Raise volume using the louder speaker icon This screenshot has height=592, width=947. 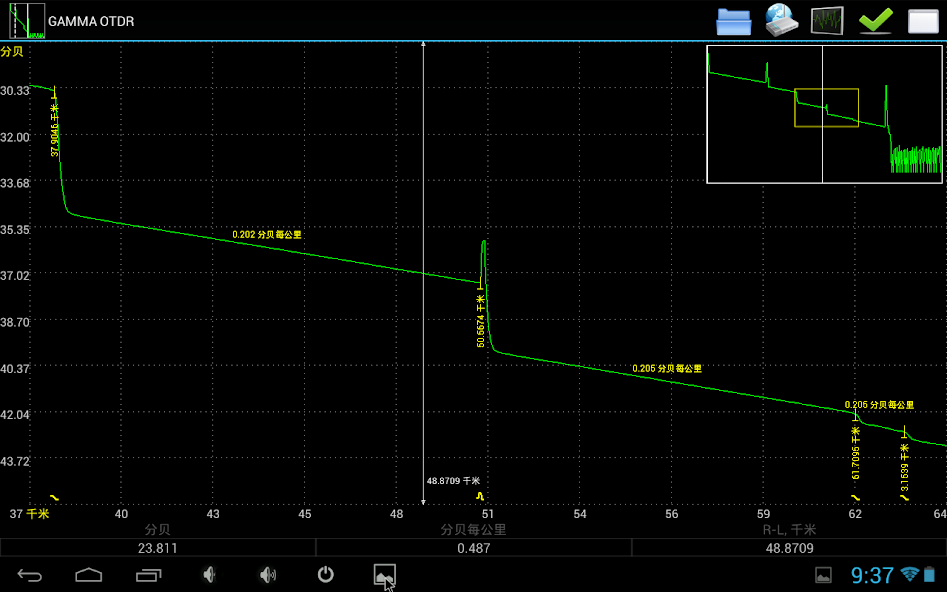pos(267,575)
